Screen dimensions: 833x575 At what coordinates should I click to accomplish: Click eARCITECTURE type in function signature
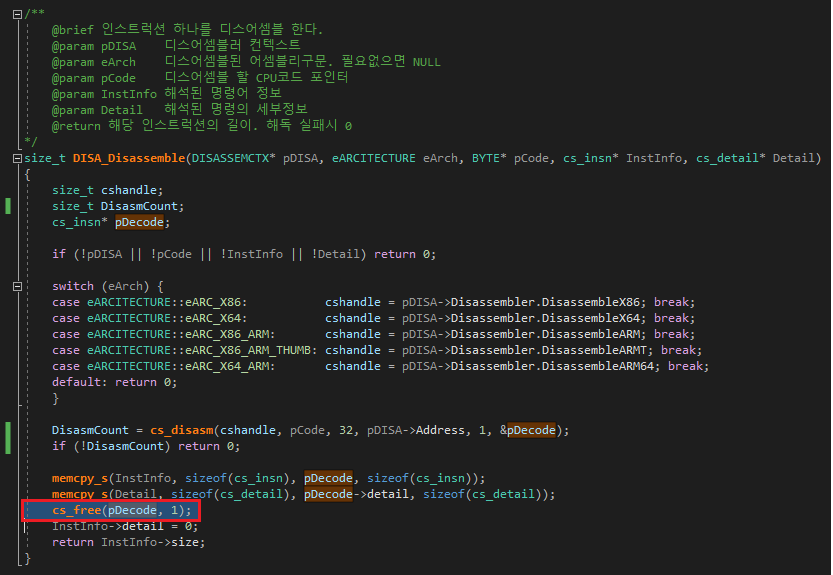pos(373,158)
